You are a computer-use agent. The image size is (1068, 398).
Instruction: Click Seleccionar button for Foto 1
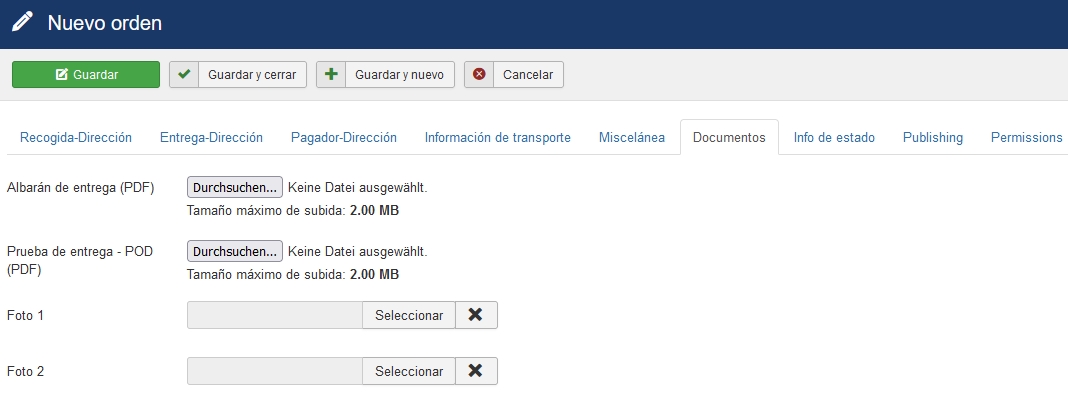(x=409, y=315)
